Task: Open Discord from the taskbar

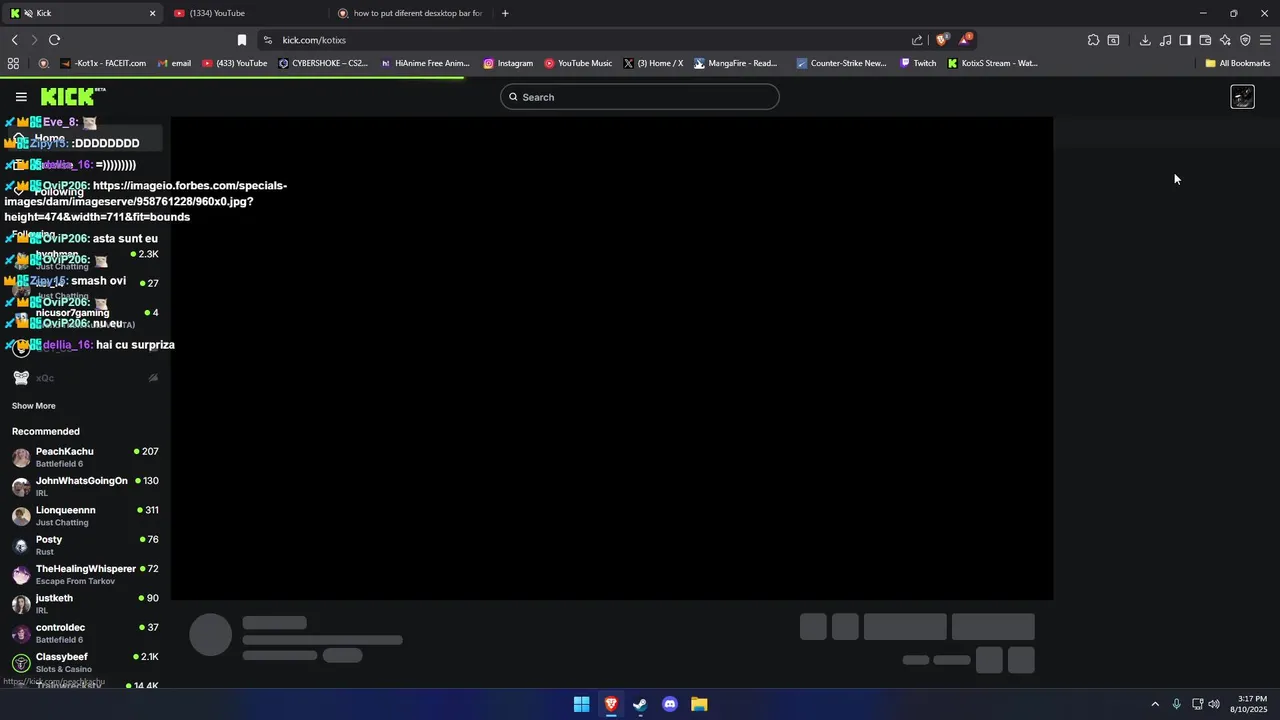Action: (670, 704)
